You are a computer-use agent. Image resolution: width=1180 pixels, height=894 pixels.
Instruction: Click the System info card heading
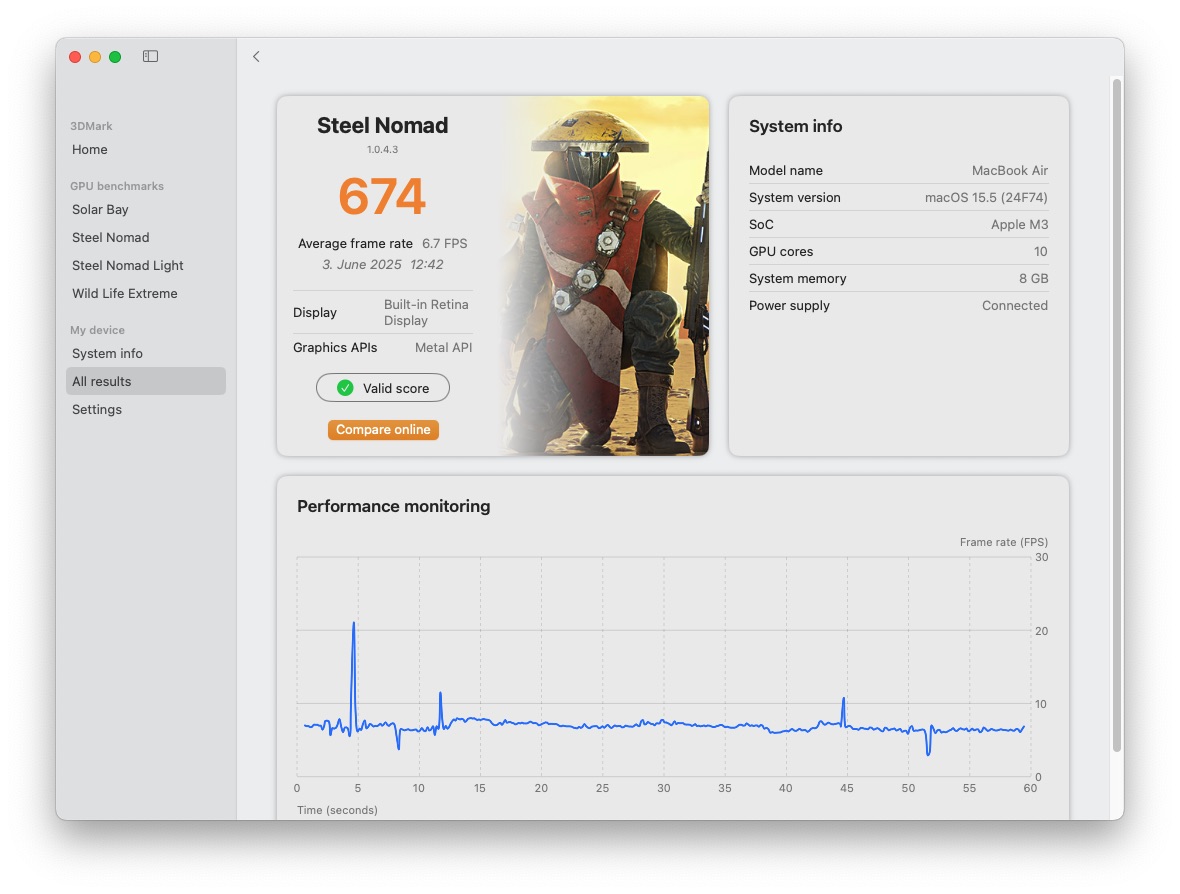[x=795, y=126]
